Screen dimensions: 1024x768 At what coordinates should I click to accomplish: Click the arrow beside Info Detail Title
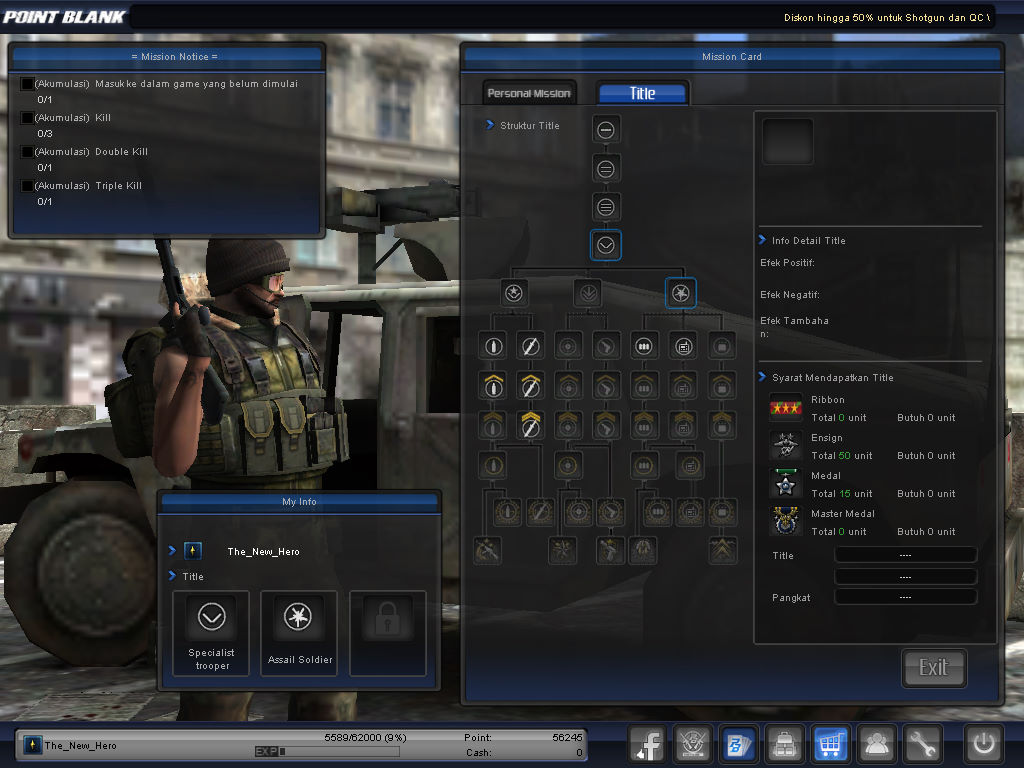pos(762,240)
